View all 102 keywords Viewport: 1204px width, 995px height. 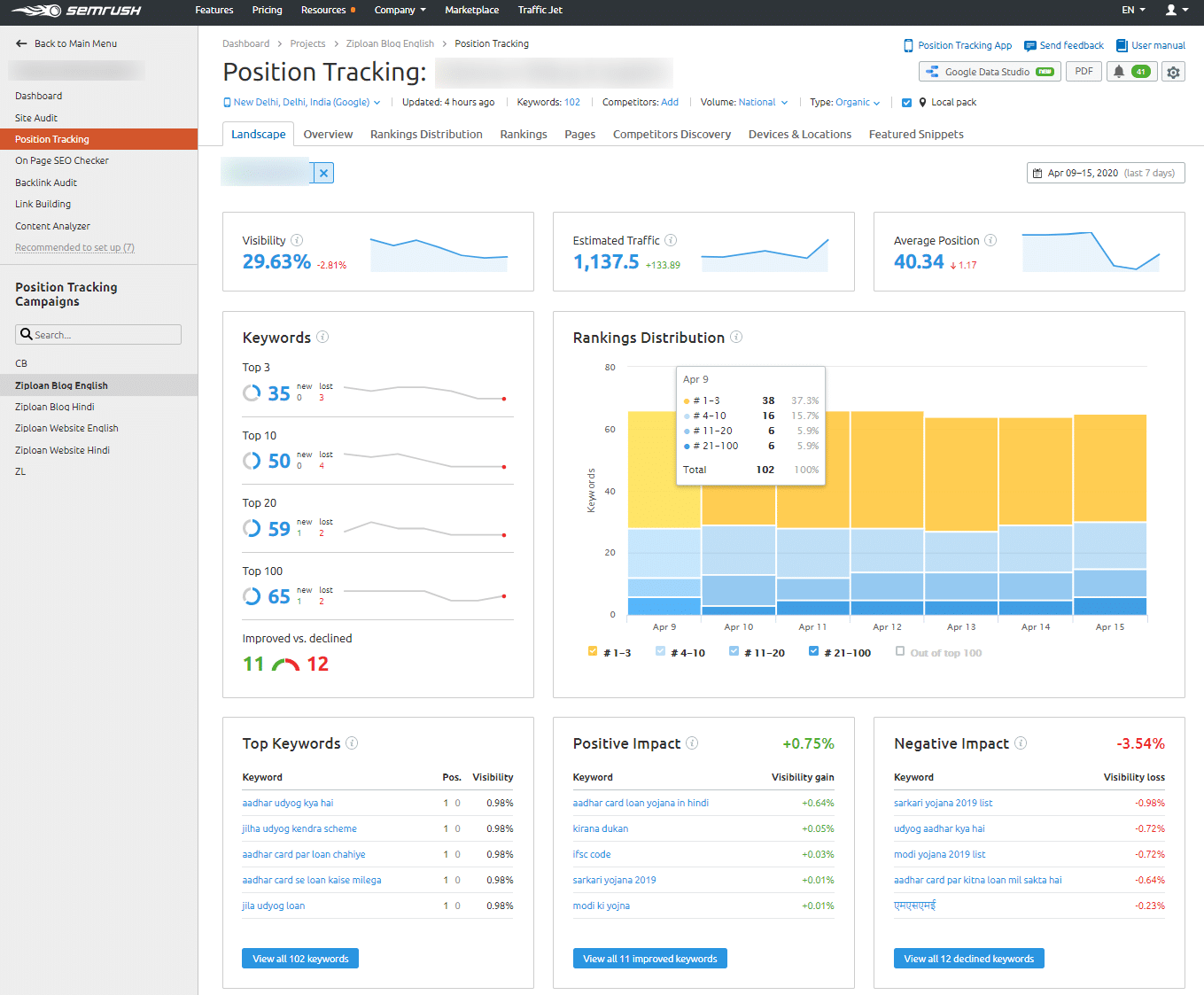pyautogui.click(x=299, y=958)
